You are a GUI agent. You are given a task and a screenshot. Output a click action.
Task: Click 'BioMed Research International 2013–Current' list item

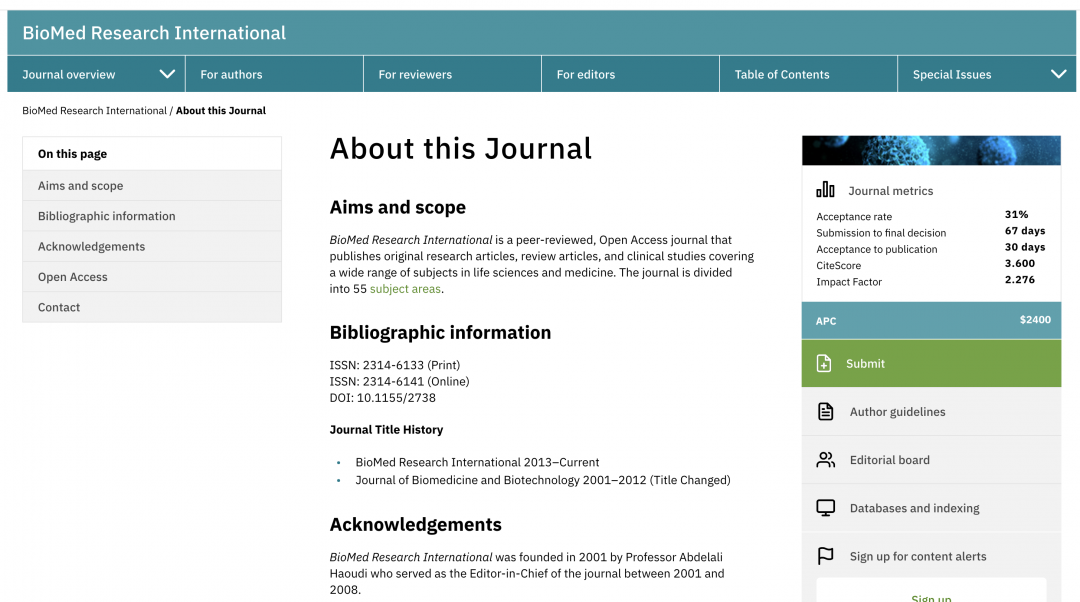tap(477, 462)
